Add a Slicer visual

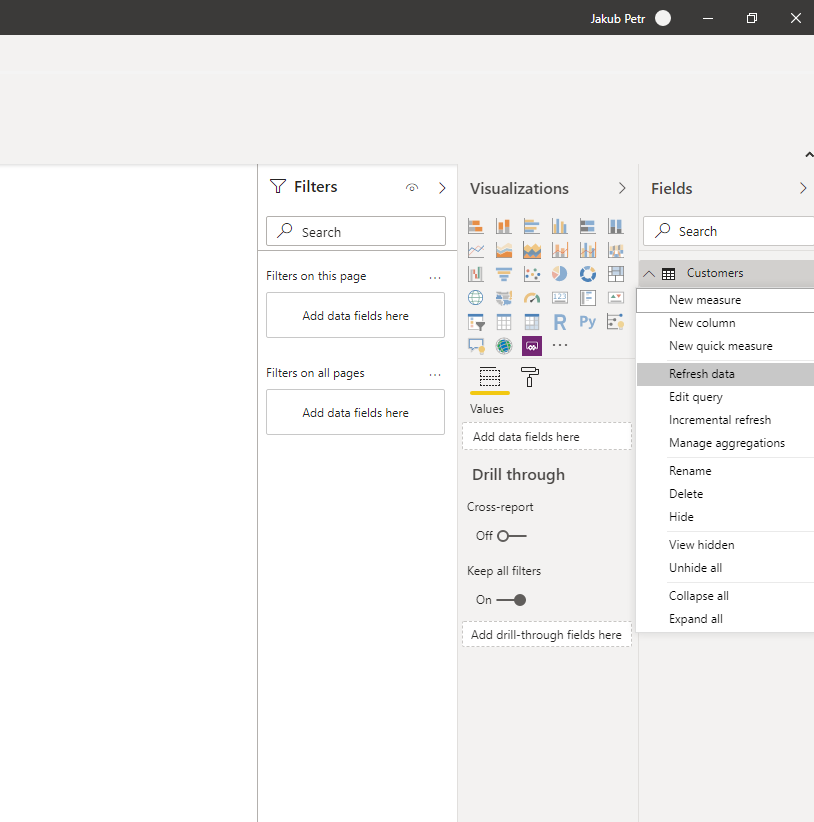point(475,322)
